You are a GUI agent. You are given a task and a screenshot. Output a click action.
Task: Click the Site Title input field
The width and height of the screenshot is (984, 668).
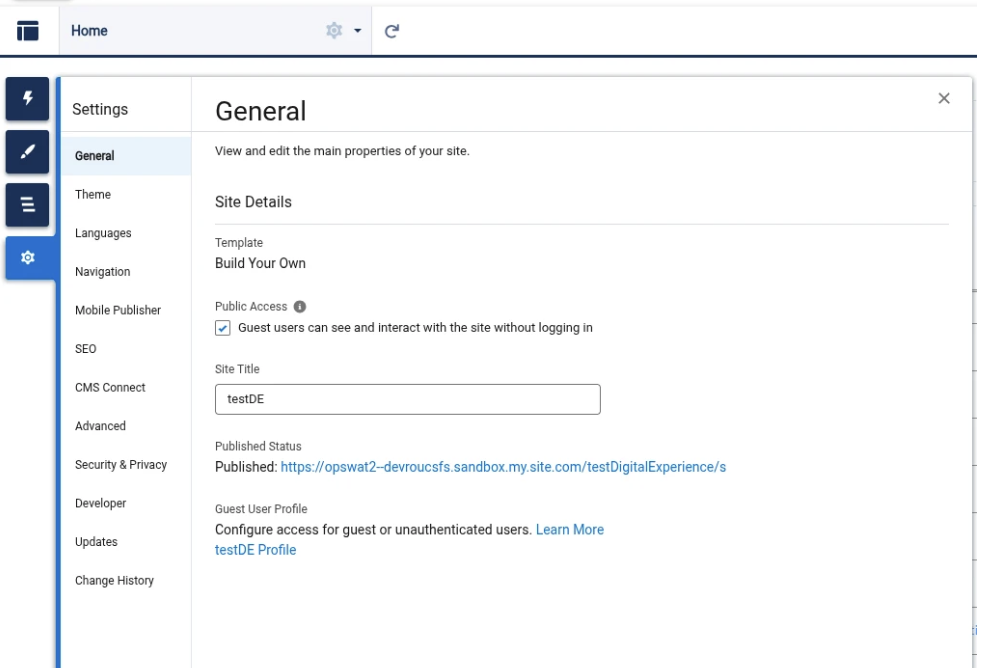click(x=407, y=399)
